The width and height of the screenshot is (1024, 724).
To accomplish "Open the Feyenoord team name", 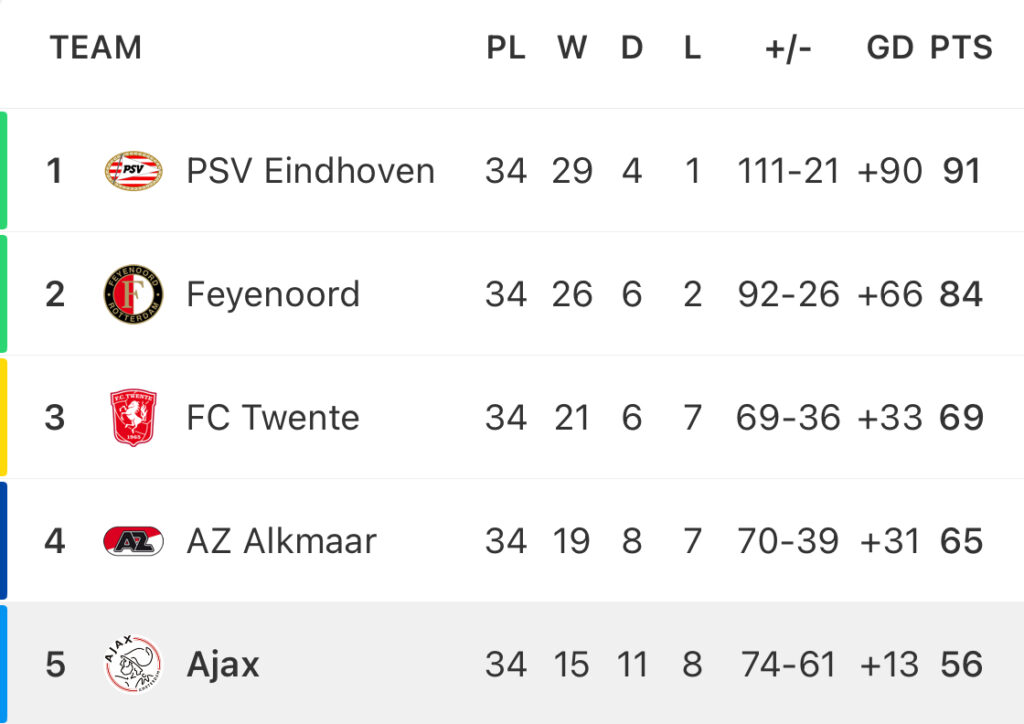I will (273, 294).
